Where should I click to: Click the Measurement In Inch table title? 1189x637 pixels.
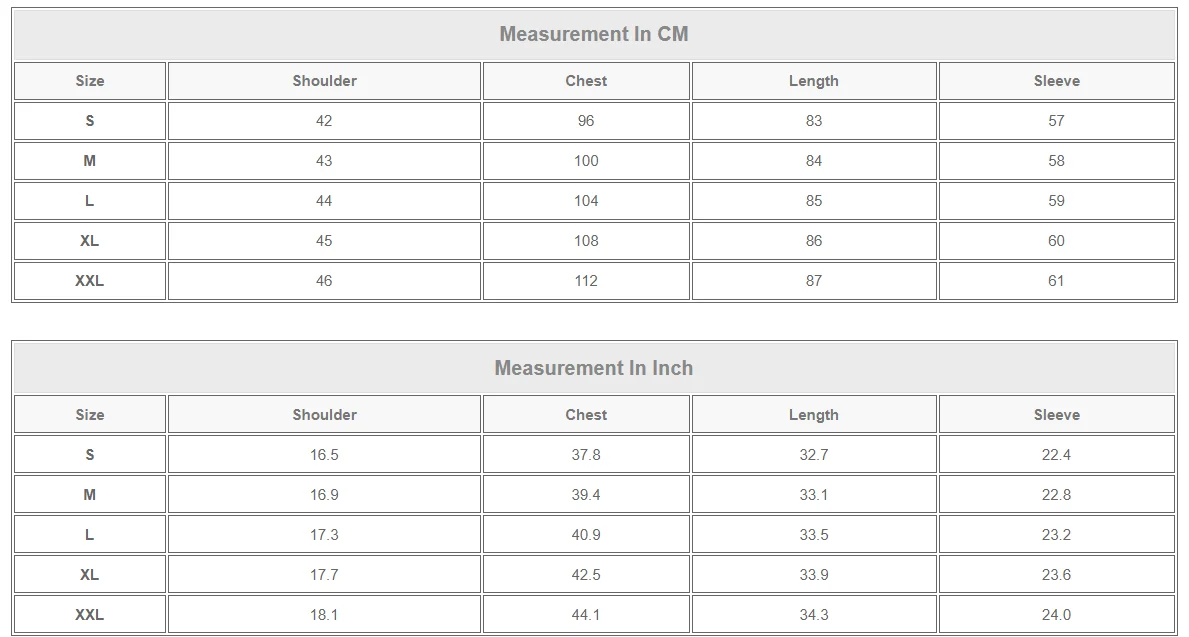tap(594, 368)
